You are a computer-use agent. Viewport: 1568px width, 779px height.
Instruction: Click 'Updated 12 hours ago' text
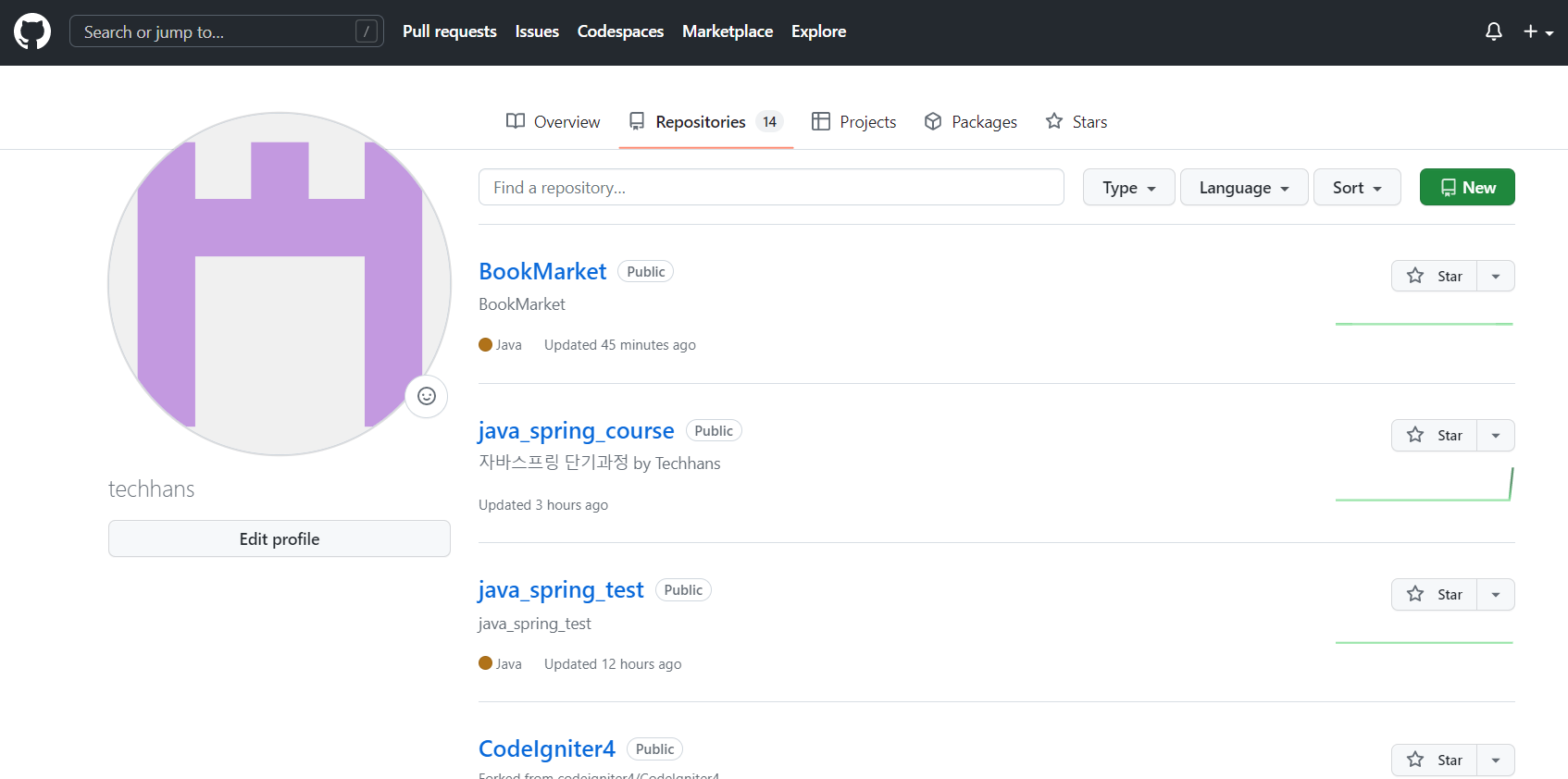613,663
